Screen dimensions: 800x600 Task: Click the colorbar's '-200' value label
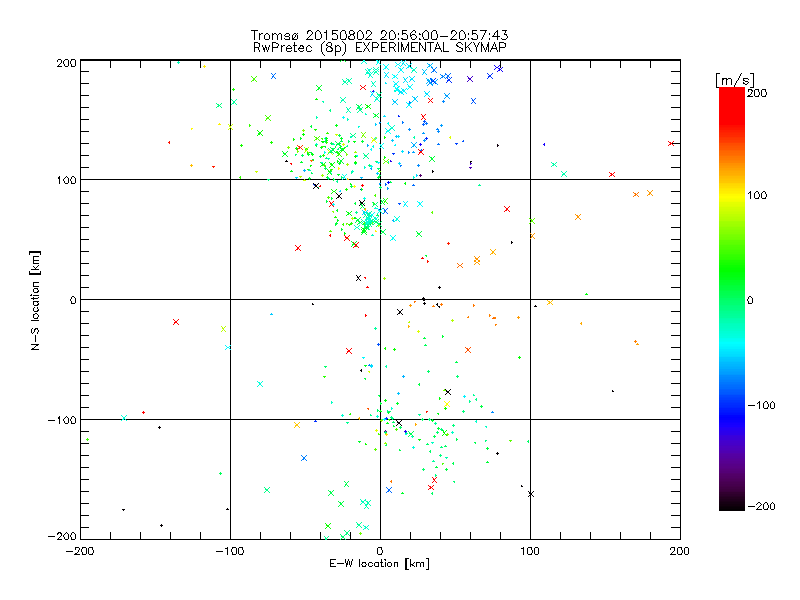[x=761, y=506]
